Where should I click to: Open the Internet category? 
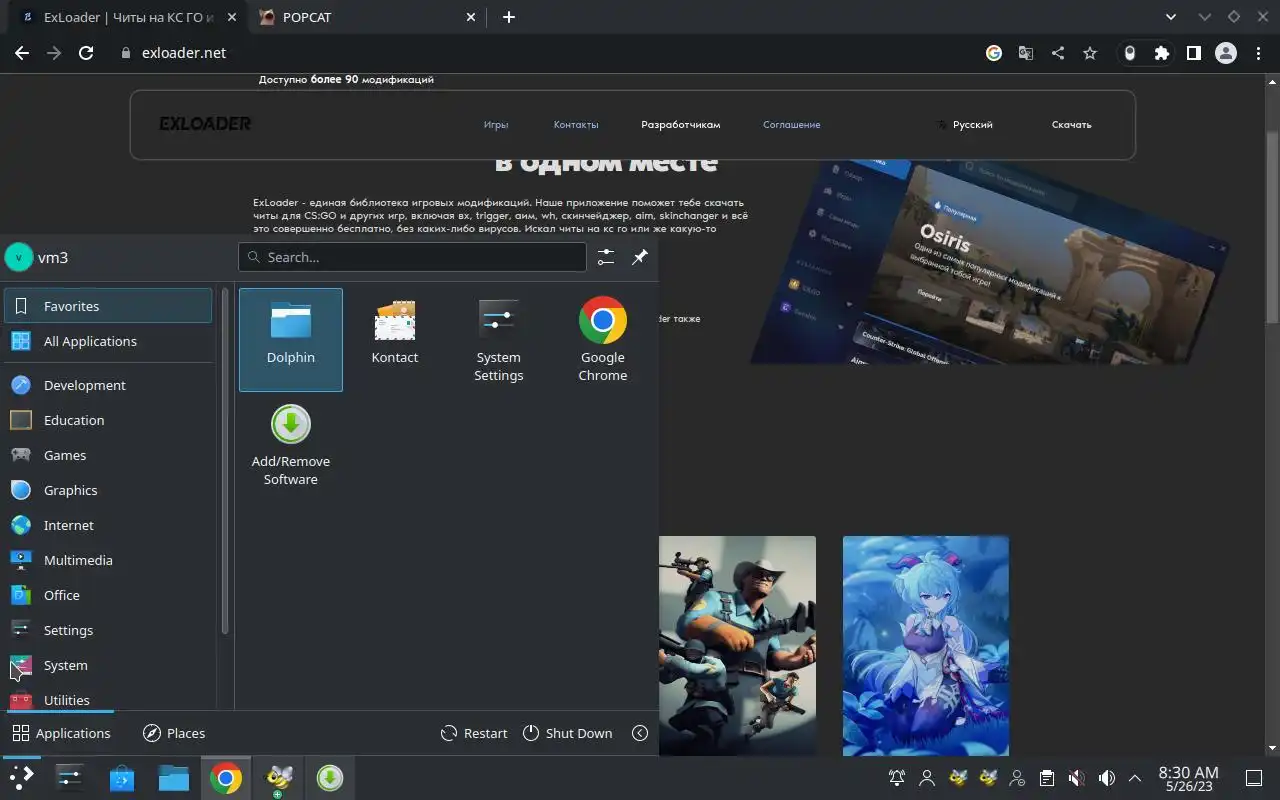pyautogui.click(x=108, y=525)
